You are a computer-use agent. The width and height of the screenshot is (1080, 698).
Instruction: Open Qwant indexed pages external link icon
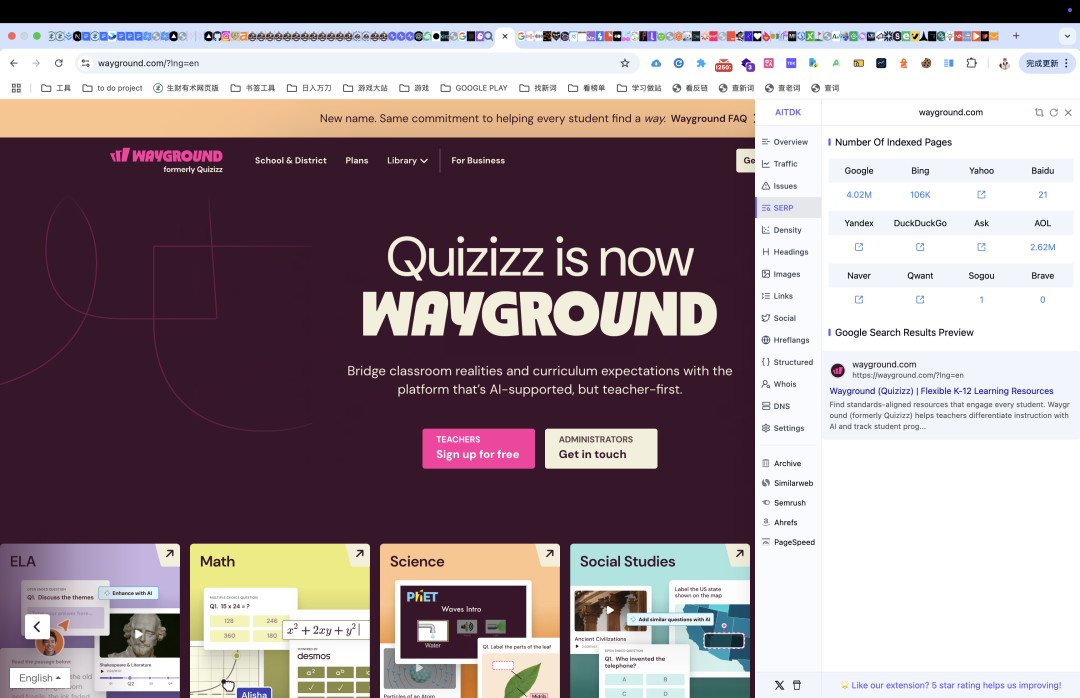click(x=920, y=300)
